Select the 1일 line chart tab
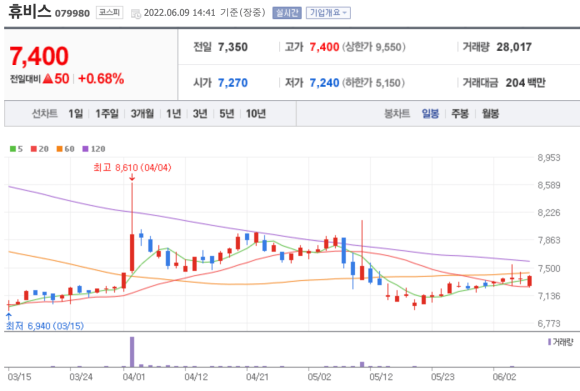 75,114
